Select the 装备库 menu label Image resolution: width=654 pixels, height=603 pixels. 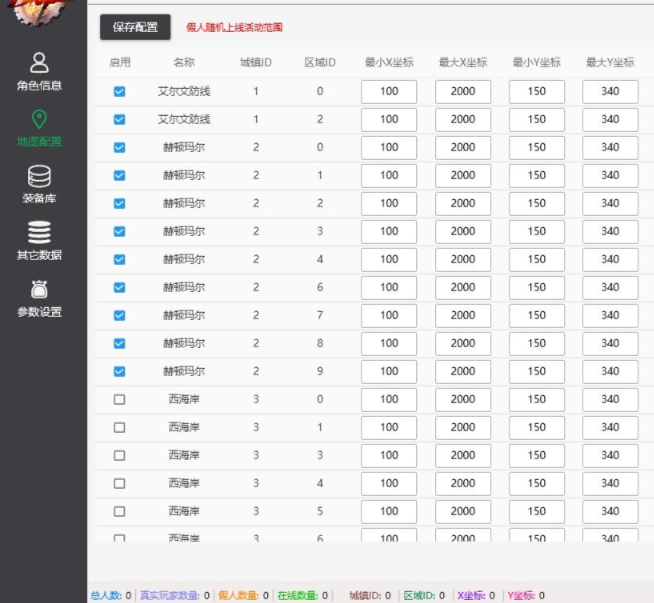click(39, 198)
